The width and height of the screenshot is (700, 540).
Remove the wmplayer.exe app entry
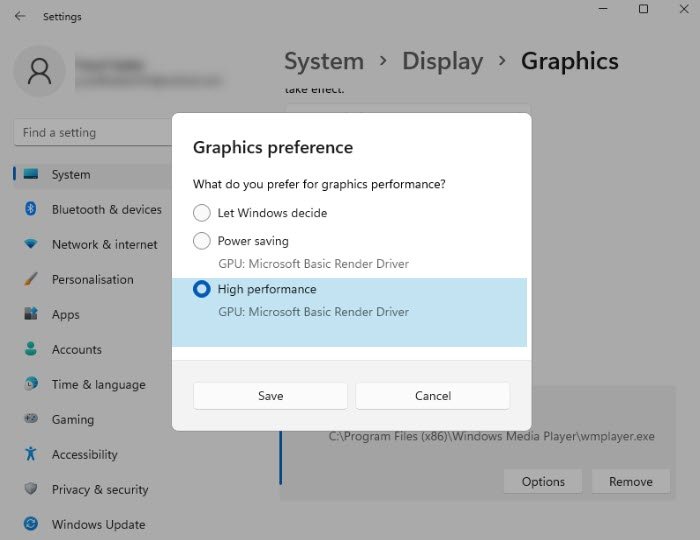[x=630, y=481]
